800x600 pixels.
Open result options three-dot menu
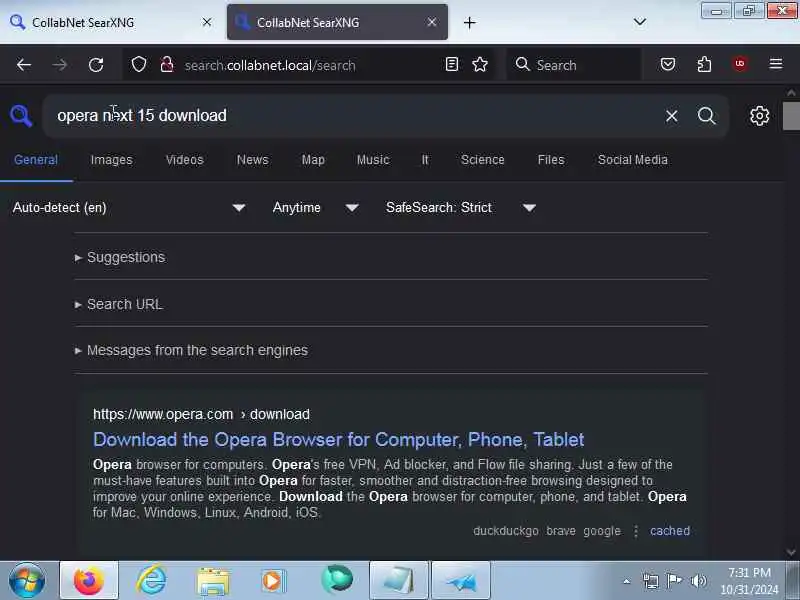click(x=636, y=531)
